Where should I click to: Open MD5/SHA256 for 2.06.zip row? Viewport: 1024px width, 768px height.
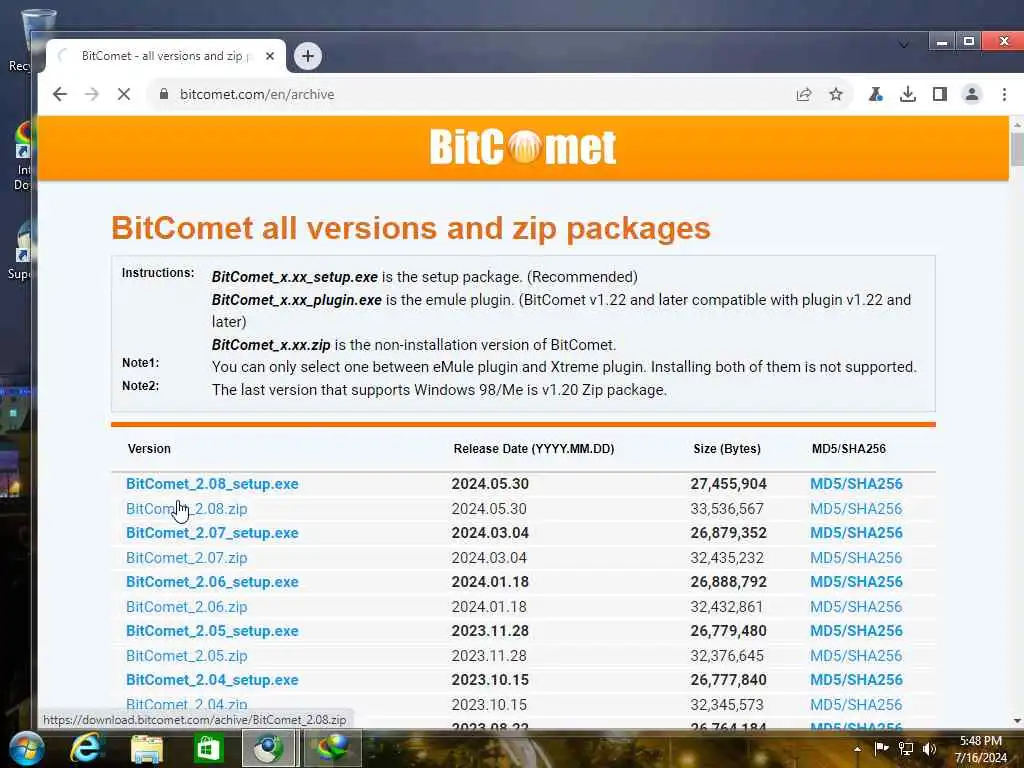[856, 607]
